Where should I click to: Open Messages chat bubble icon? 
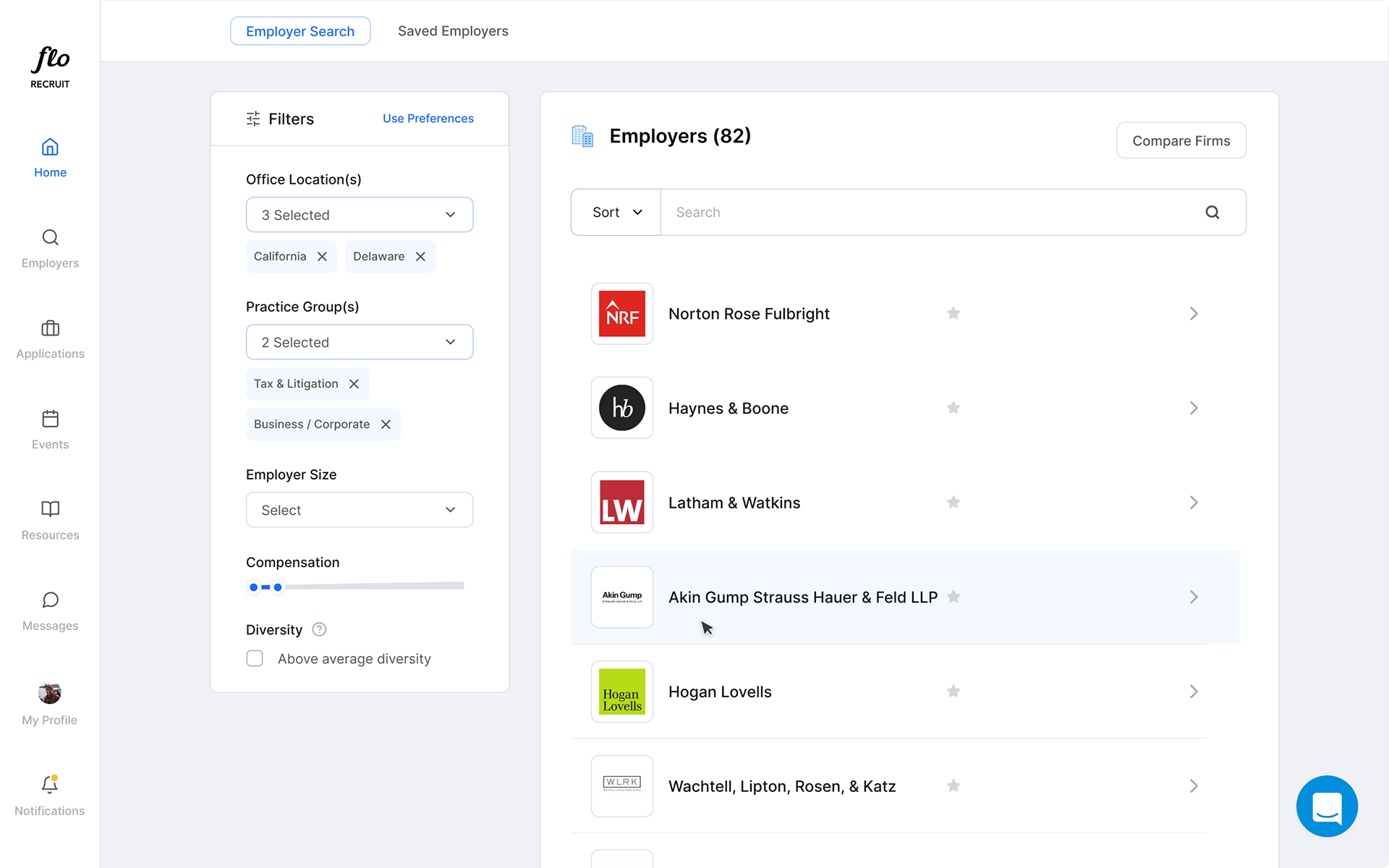pos(50,600)
